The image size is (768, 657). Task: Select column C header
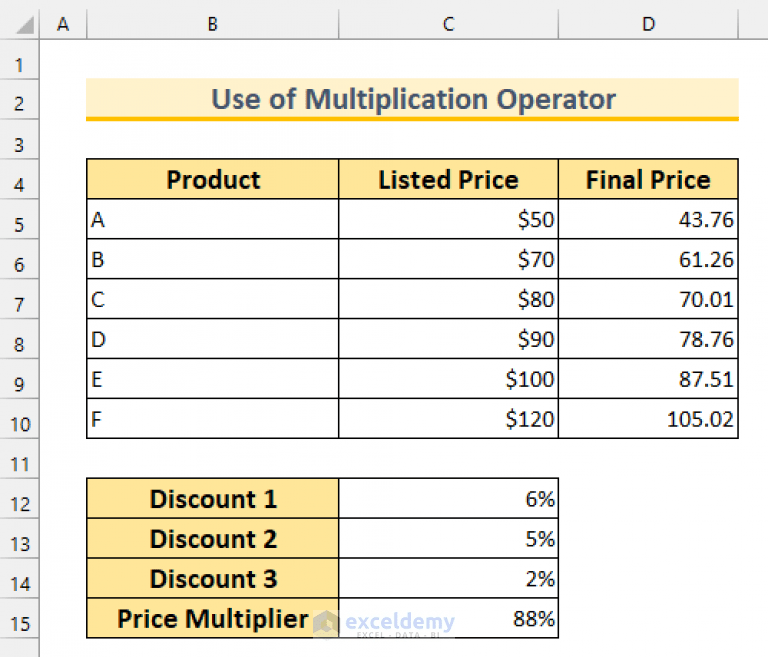click(449, 24)
